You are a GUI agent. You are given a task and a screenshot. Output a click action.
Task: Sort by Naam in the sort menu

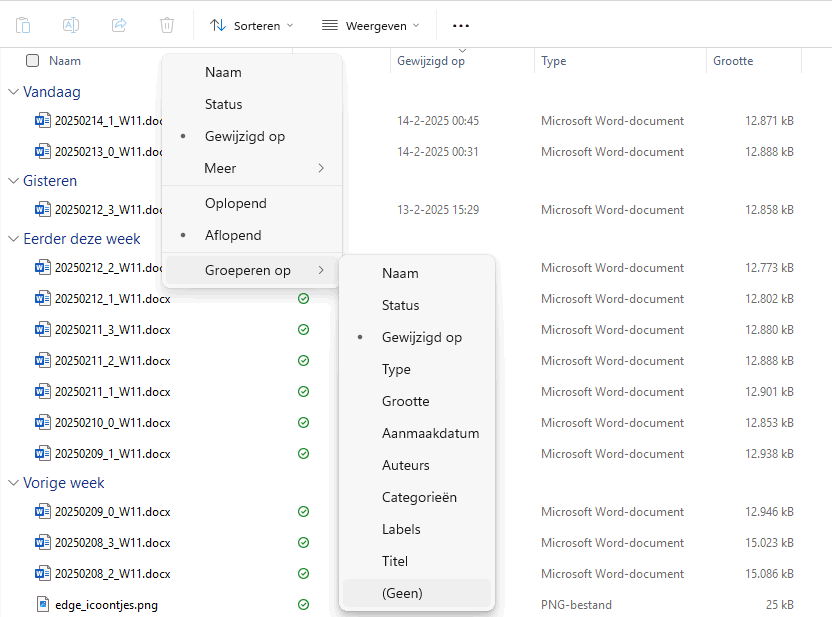pyautogui.click(x=252, y=72)
